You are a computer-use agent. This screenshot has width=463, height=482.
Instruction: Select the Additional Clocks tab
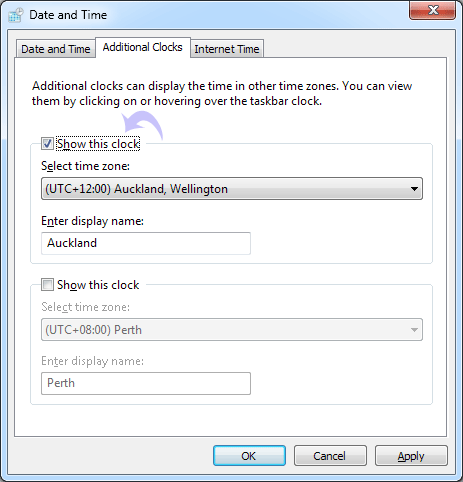tap(143, 47)
